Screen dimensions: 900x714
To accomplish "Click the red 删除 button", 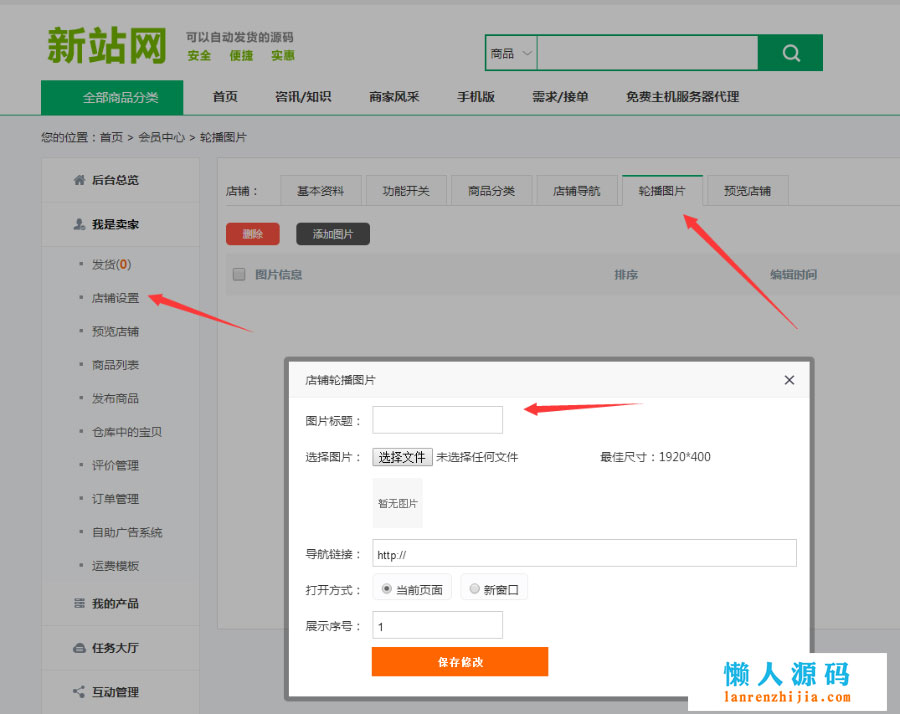I will [252, 234].
